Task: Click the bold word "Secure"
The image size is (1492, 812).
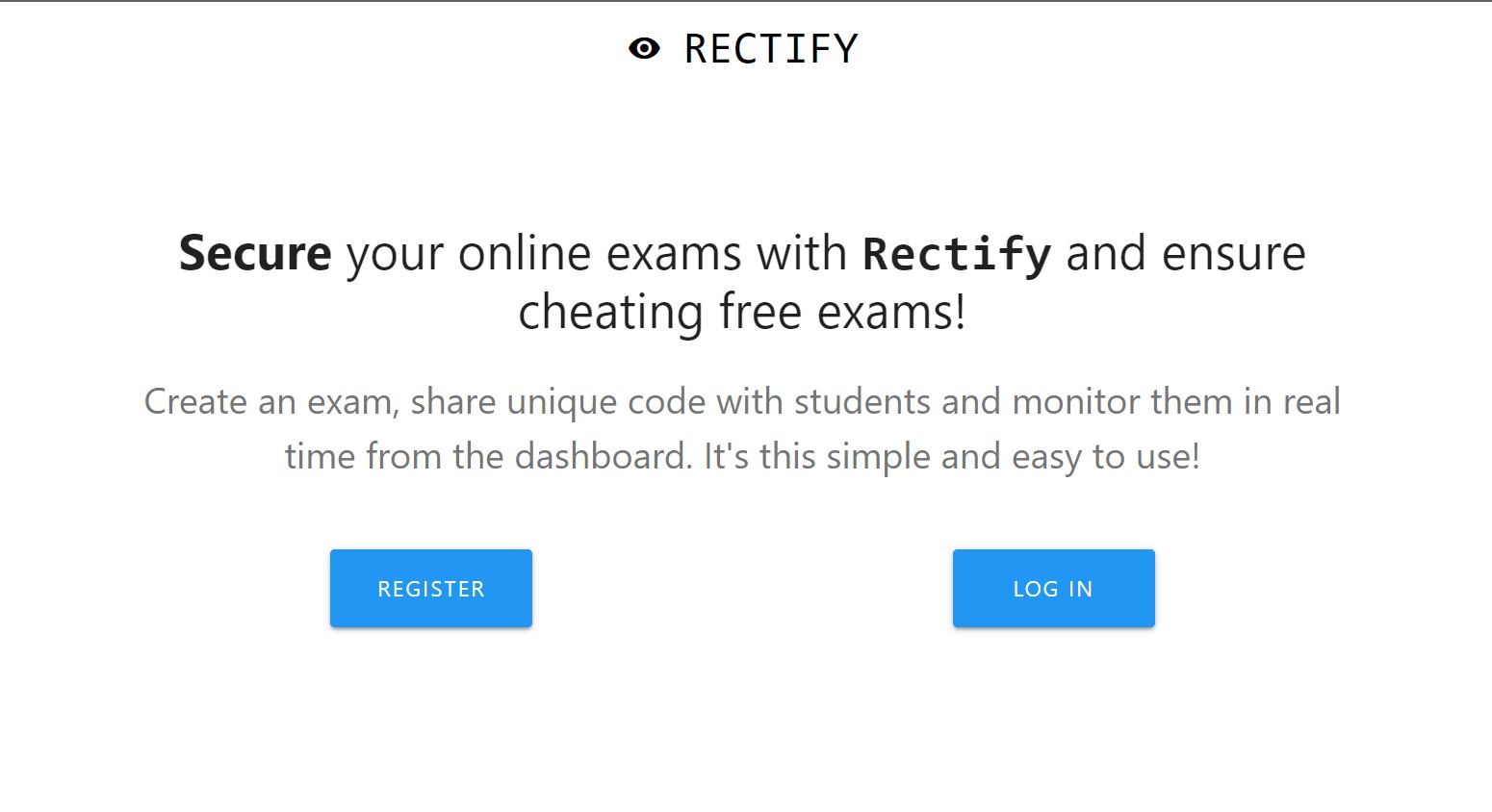Action: click(x=255, y=254)
